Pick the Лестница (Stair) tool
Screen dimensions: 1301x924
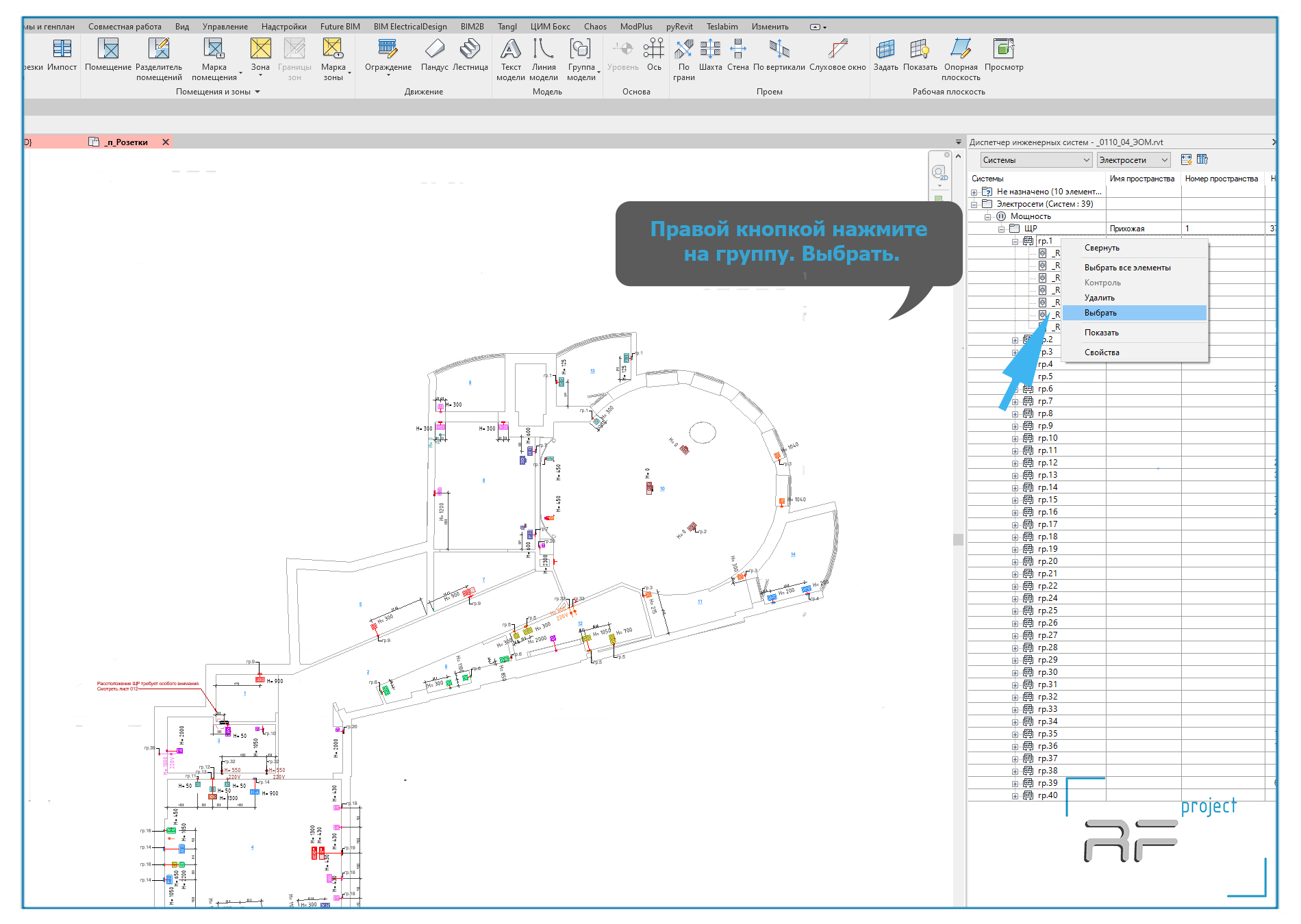click(x=470, y=55)
